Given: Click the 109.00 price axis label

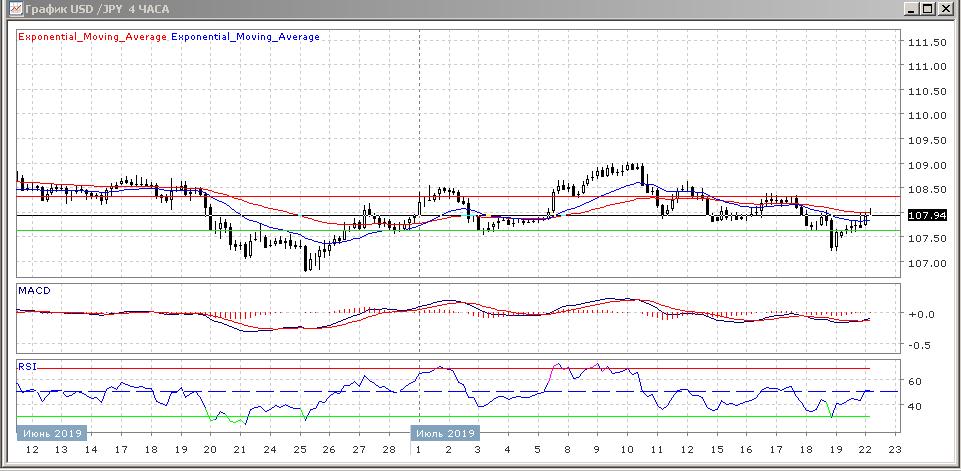Looking at the screenshot, I should pyautogui.click(x=927, y=165).
